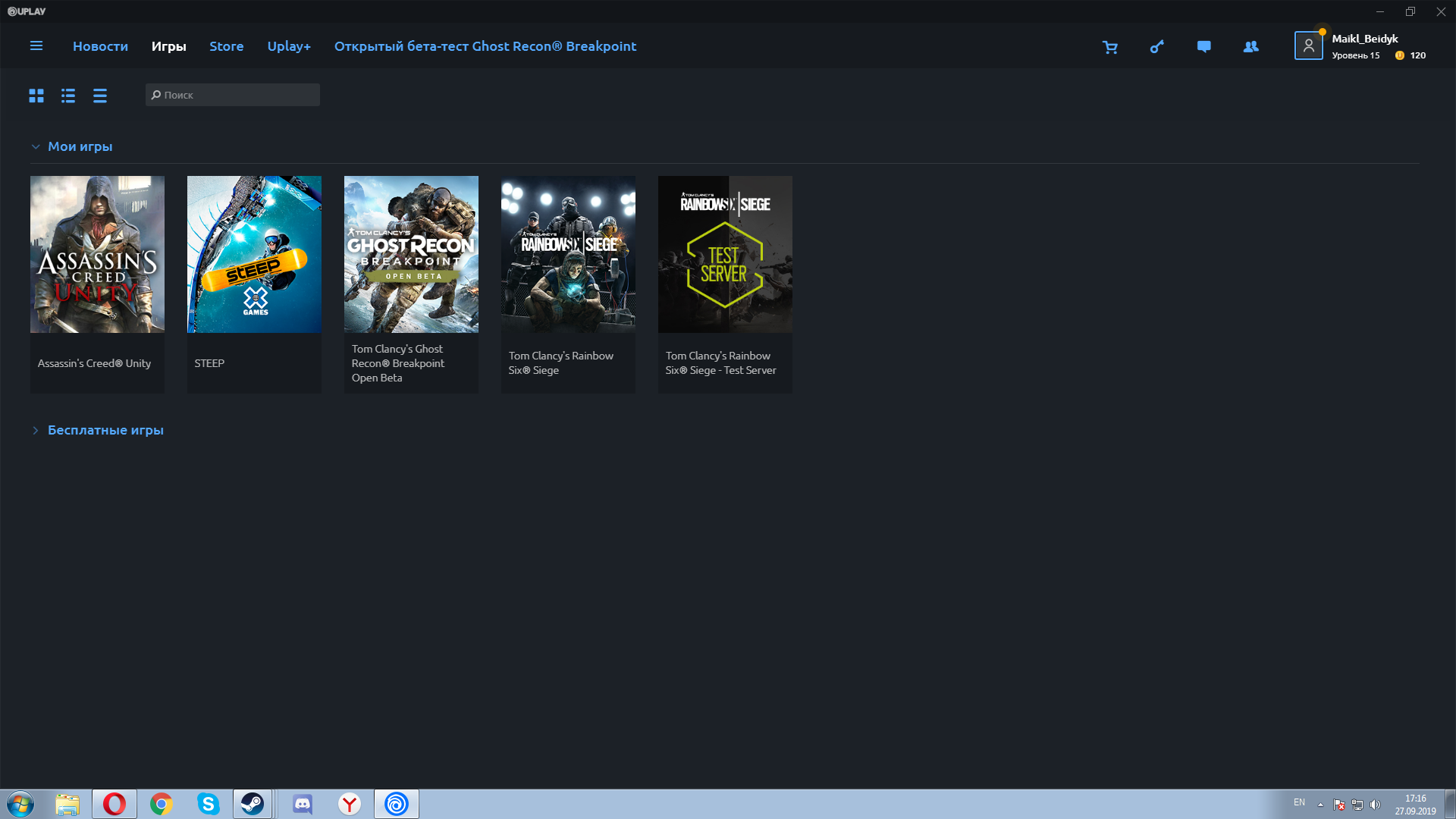This screenshot has width=1456, height=819.
Task: Go to the Store tab
Action: pyautogui.click(x=226, y=46)
